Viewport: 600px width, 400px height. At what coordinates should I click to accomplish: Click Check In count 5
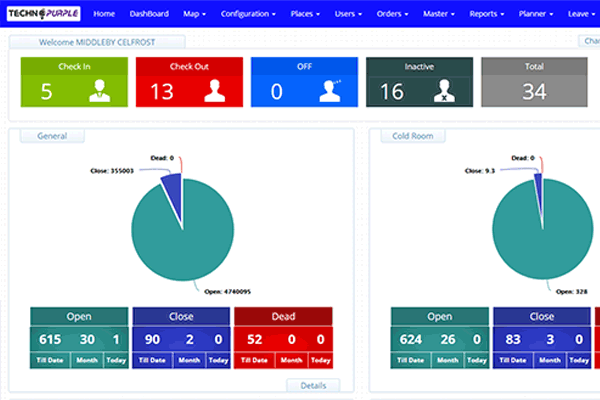[x=46, y=91]
